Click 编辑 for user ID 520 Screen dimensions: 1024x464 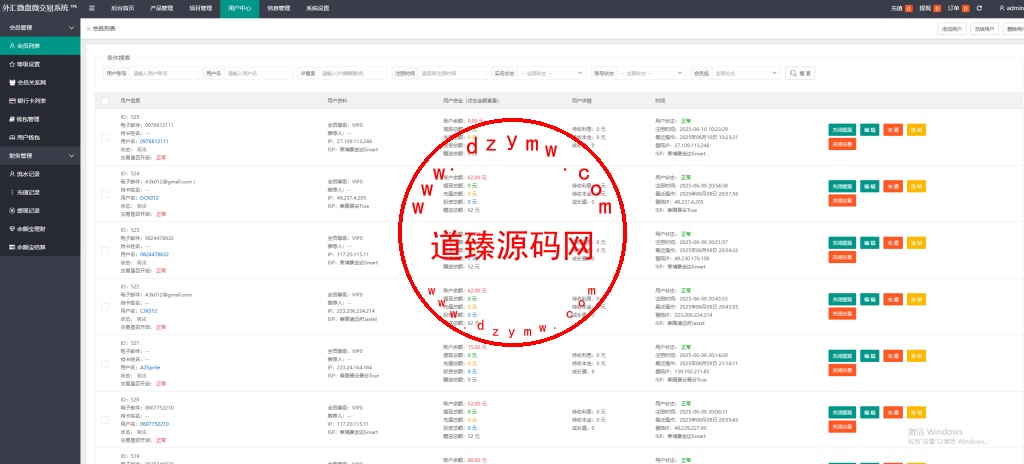869,412
